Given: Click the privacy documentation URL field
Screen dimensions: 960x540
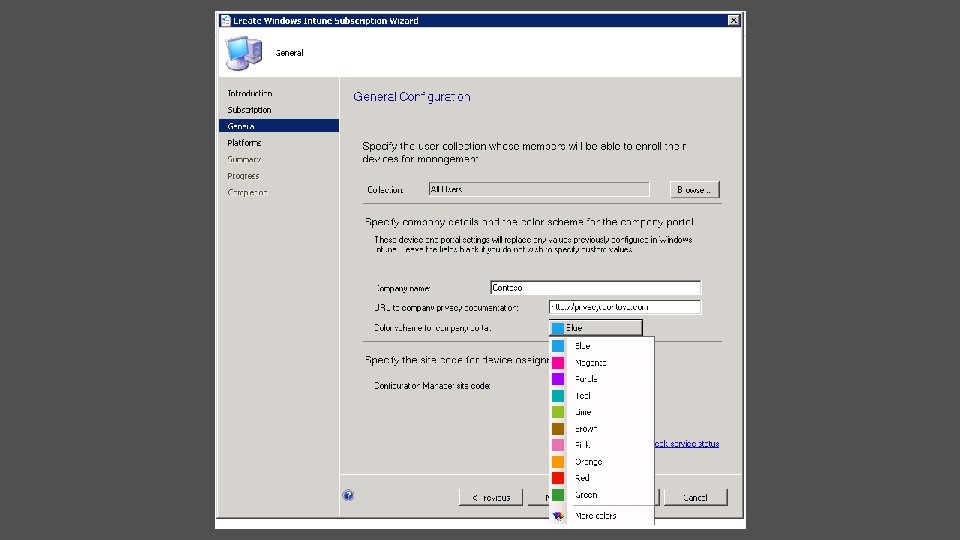Looking at the screenshot, I should 624,307.
